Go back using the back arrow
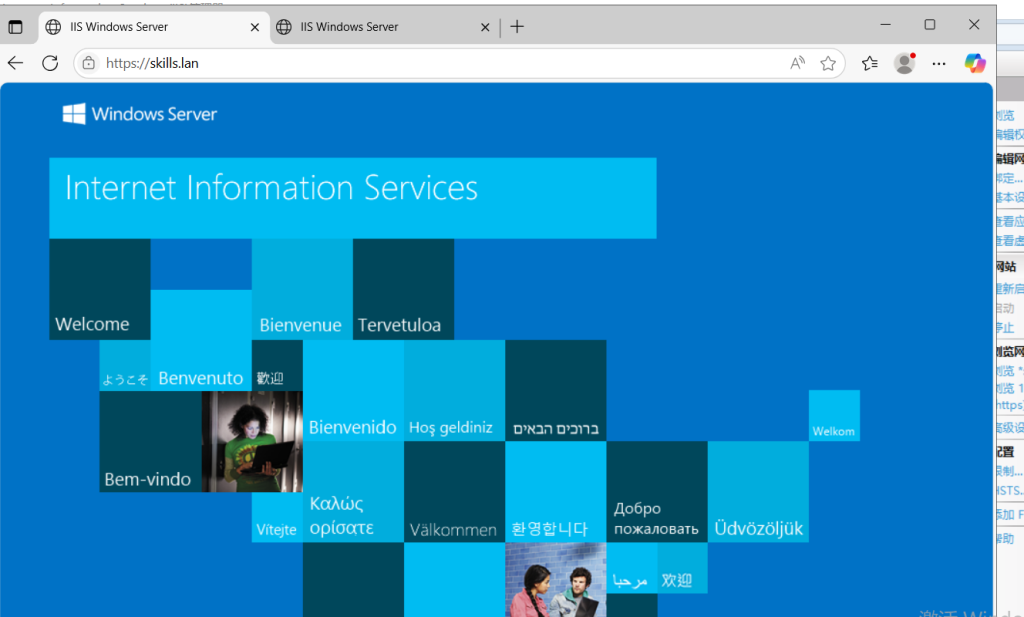The width and height of the screenshot is (1024, 617). pos(15,63)
